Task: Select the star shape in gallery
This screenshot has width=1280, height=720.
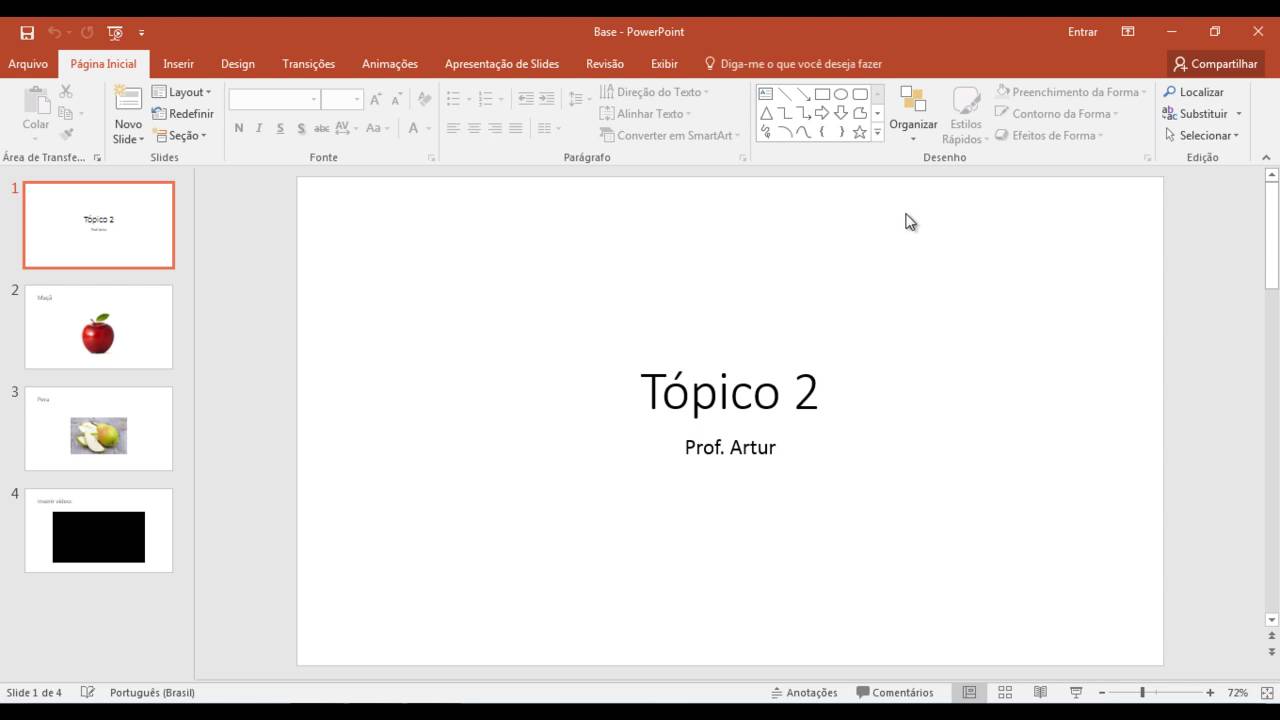Action: [x=860, y=132]
